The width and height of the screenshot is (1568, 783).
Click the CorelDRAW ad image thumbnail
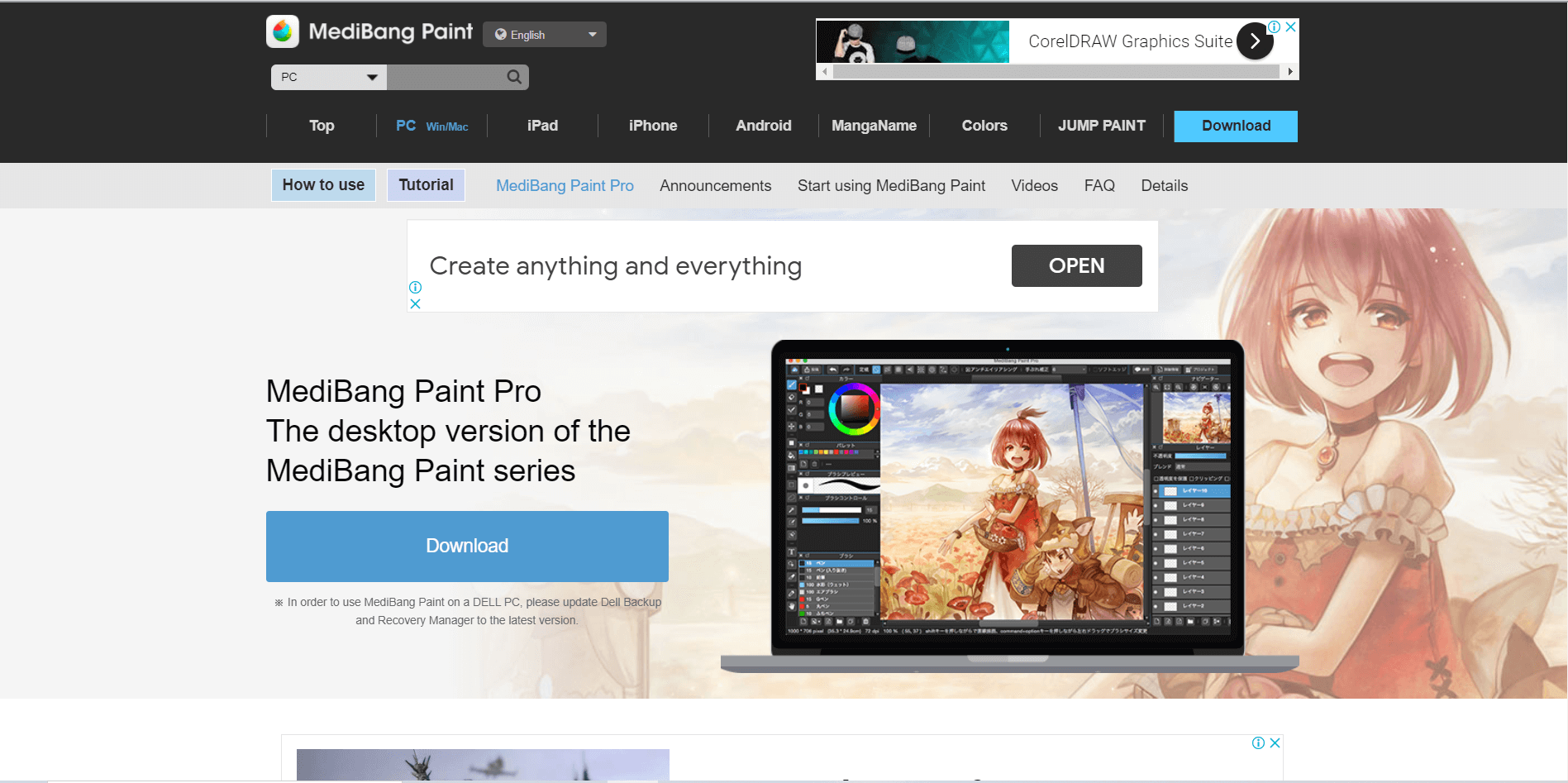tap(913, 41)
